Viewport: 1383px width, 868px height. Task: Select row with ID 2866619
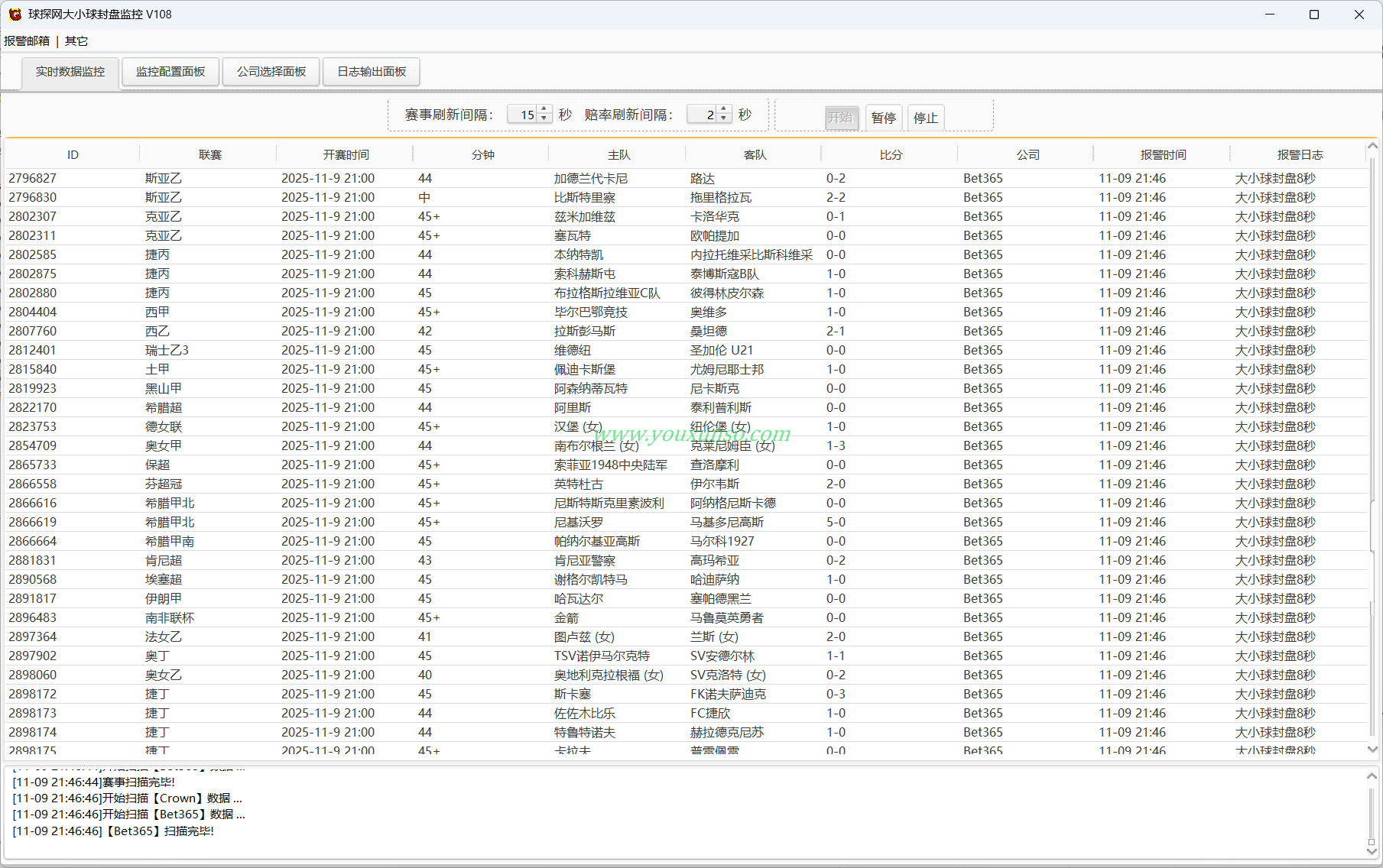point(686,522)
